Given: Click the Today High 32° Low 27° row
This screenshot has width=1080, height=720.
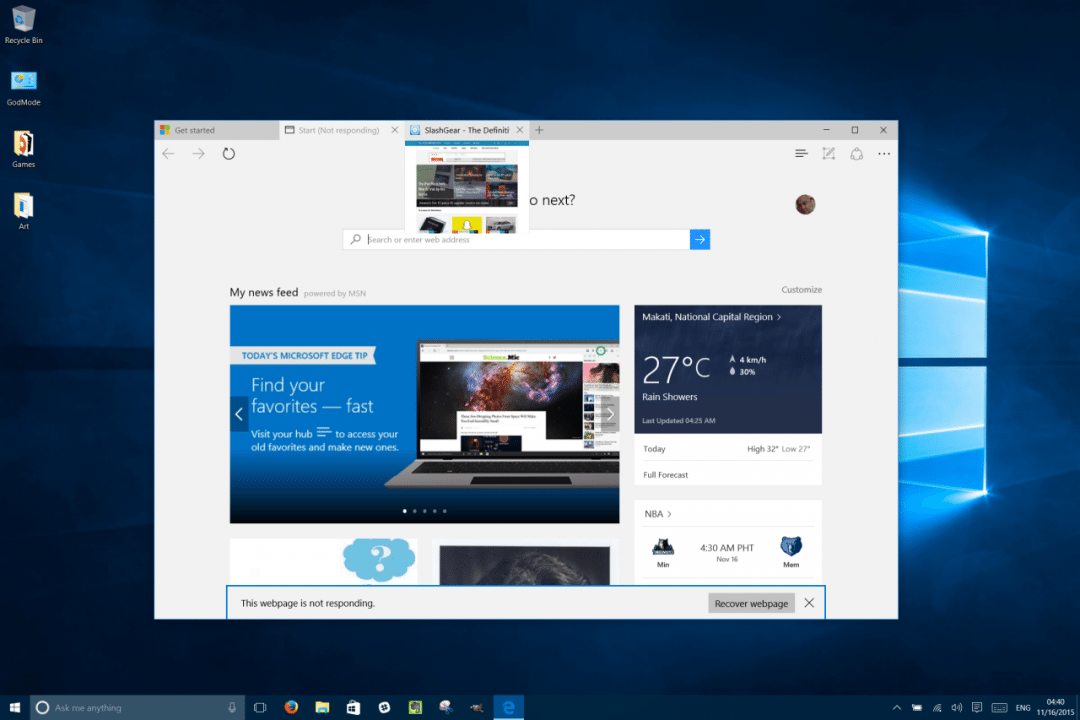Looking at the screenshot, I should click(x=727, y=449).
